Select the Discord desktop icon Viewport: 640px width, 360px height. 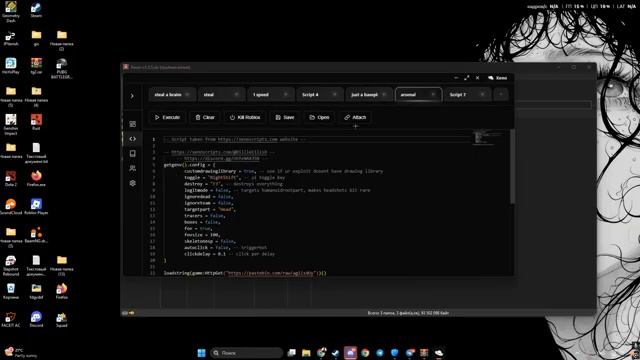36,319
